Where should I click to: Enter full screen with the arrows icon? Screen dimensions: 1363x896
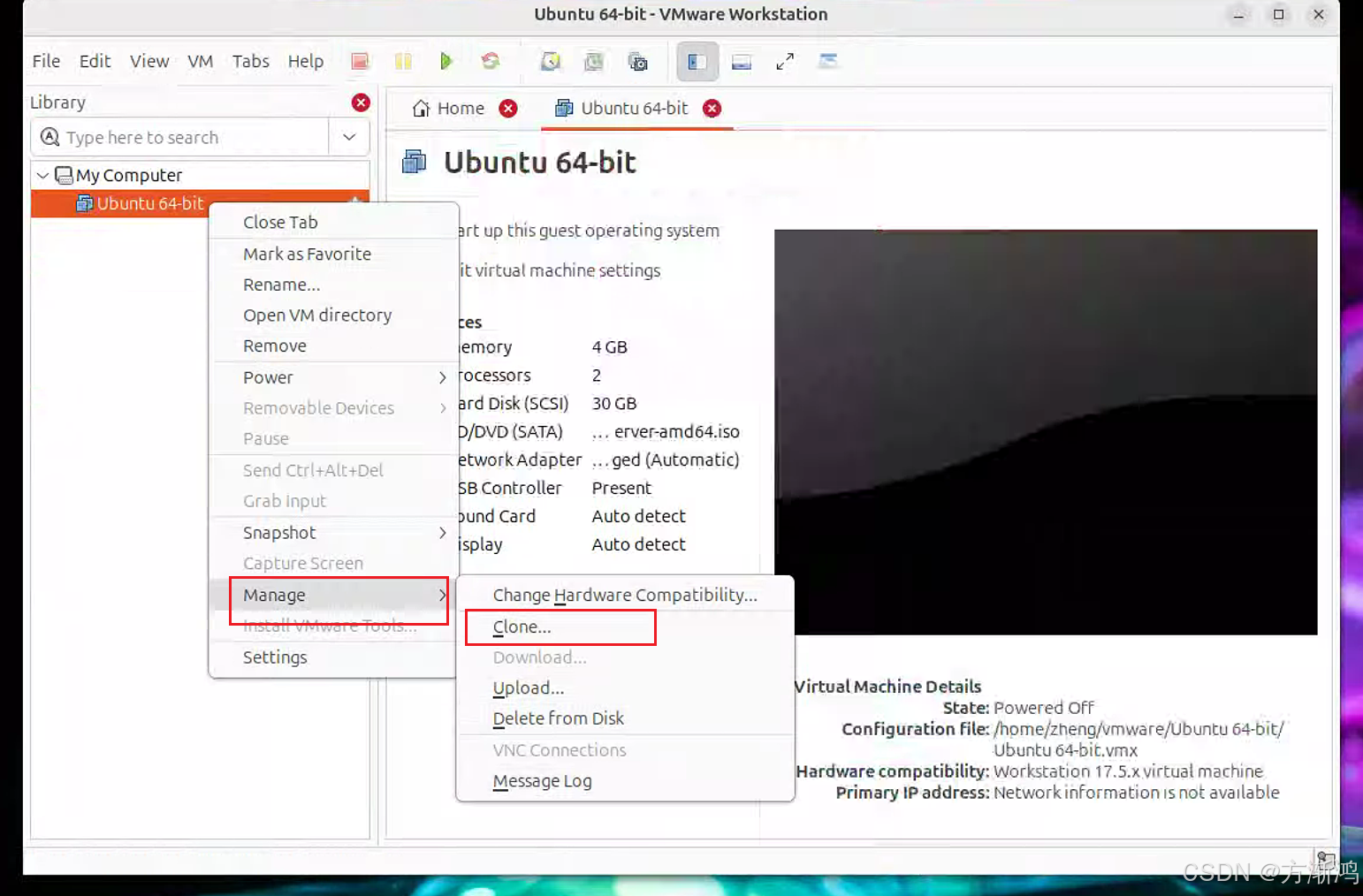coord(785,61)
